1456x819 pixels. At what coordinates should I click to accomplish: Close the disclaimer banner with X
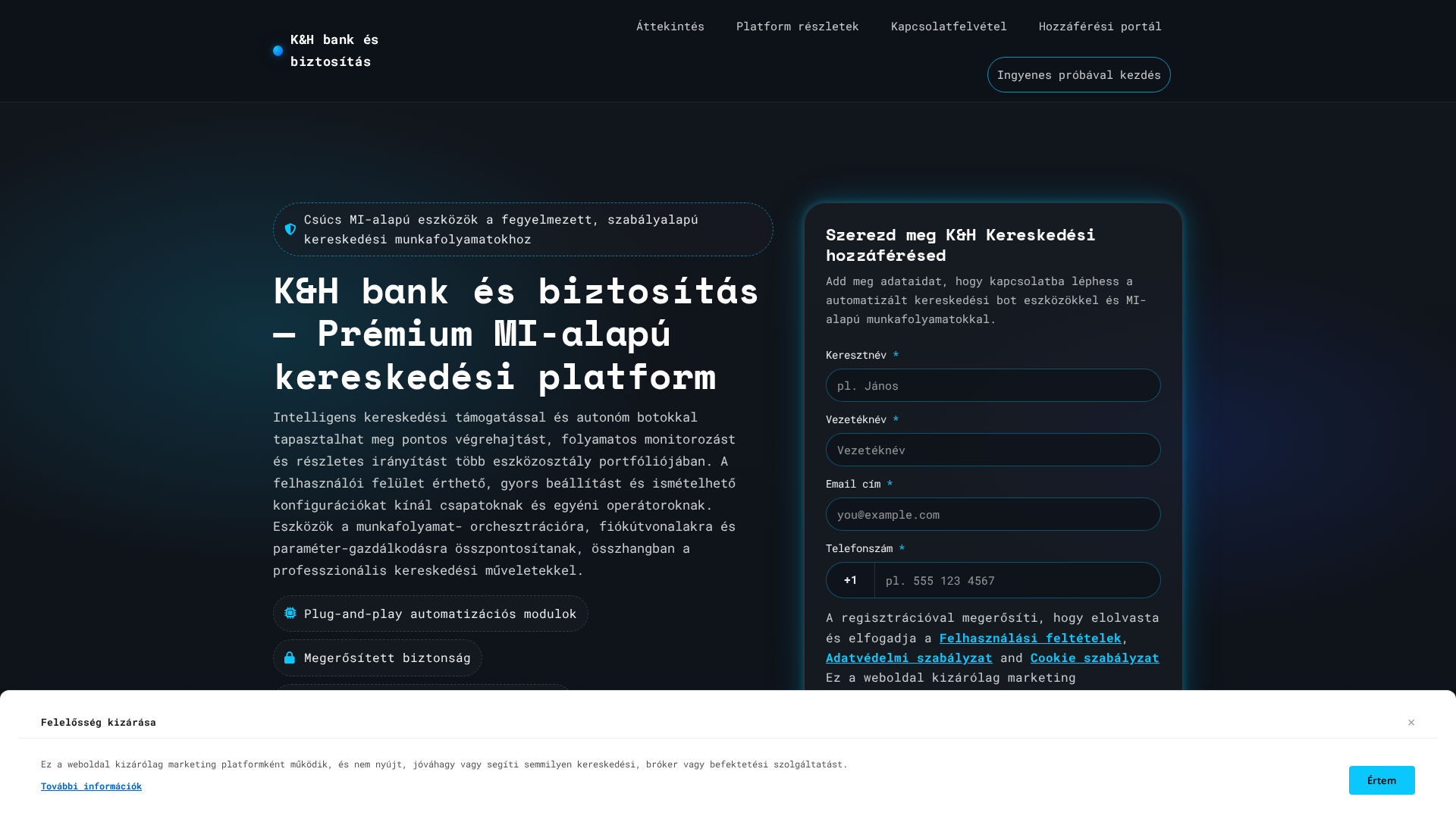pos(1411,722)
